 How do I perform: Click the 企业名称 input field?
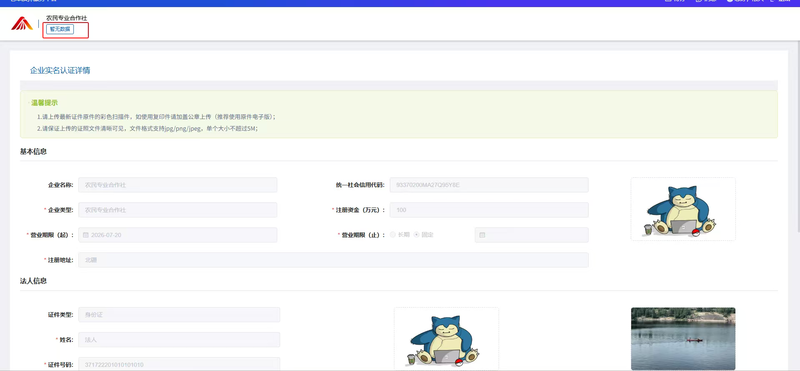tap(178, 185)
